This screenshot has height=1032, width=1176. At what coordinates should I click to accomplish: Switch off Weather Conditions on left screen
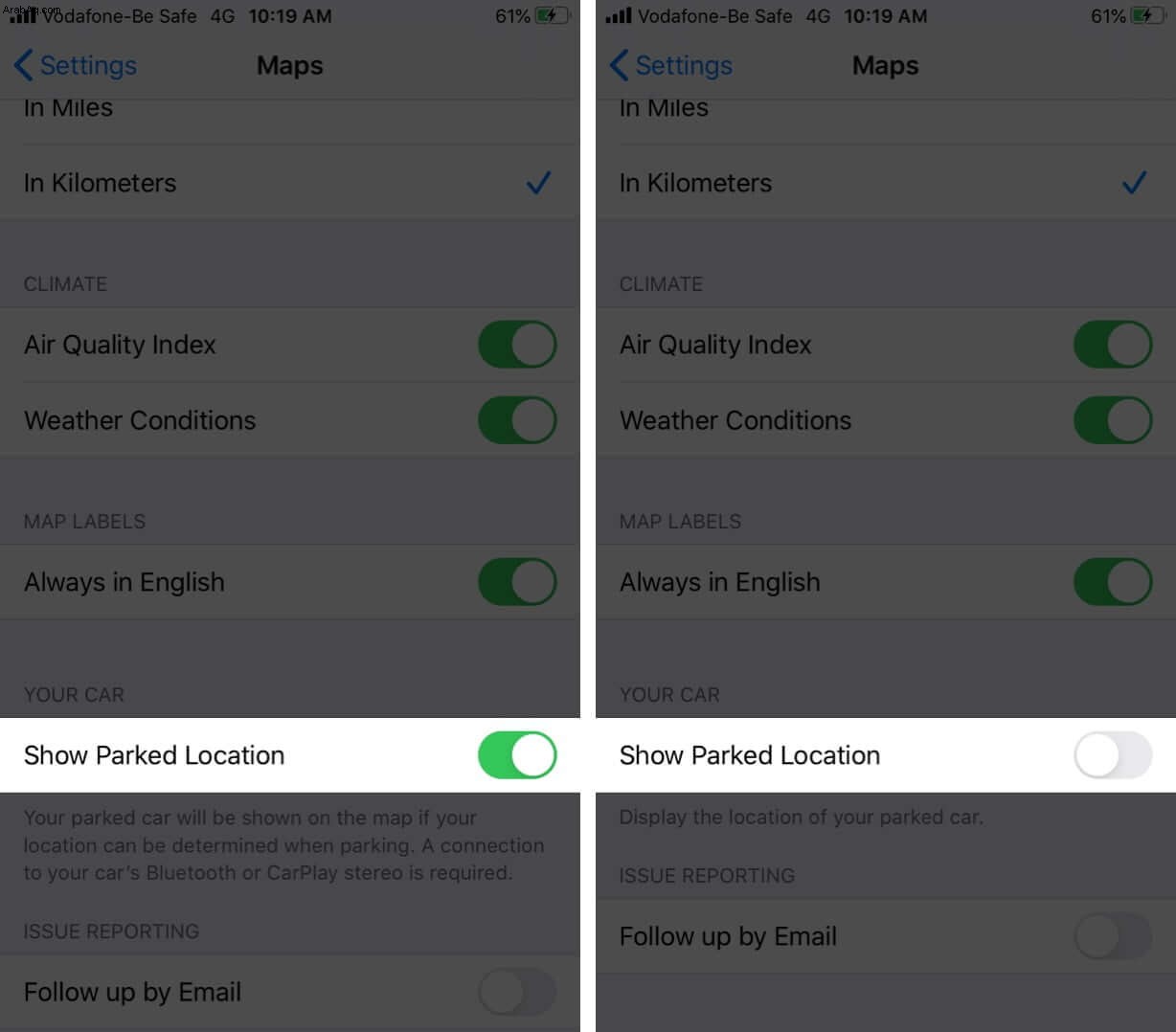click(x=517, y=420)
